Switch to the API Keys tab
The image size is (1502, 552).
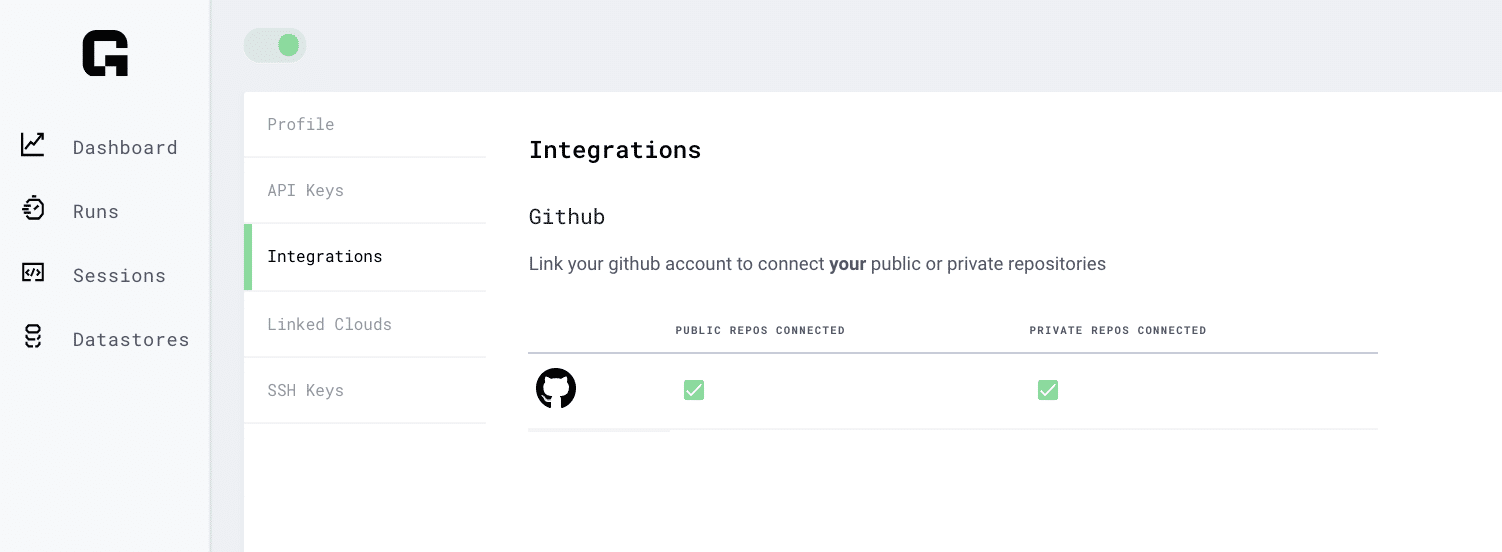[x=306, y=191]
